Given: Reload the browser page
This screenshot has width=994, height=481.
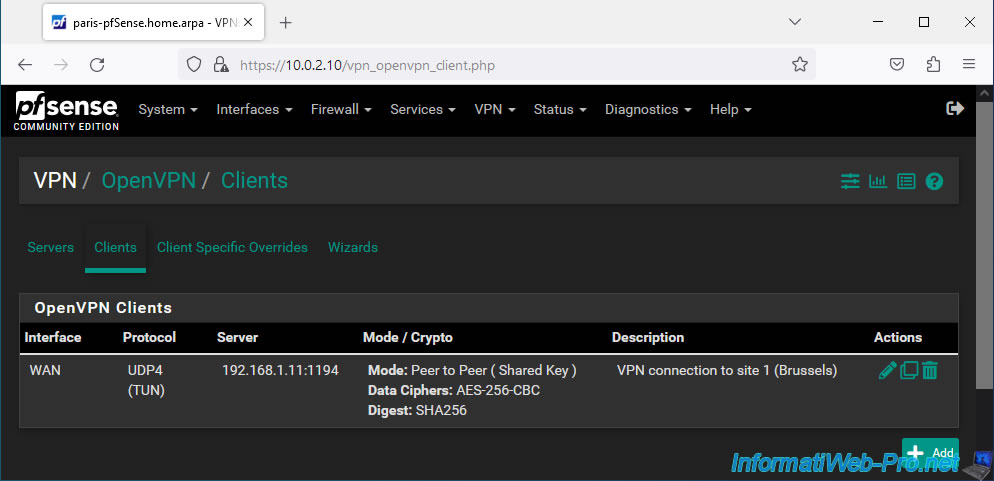Looking at the screenshot, I should point(97,65).
